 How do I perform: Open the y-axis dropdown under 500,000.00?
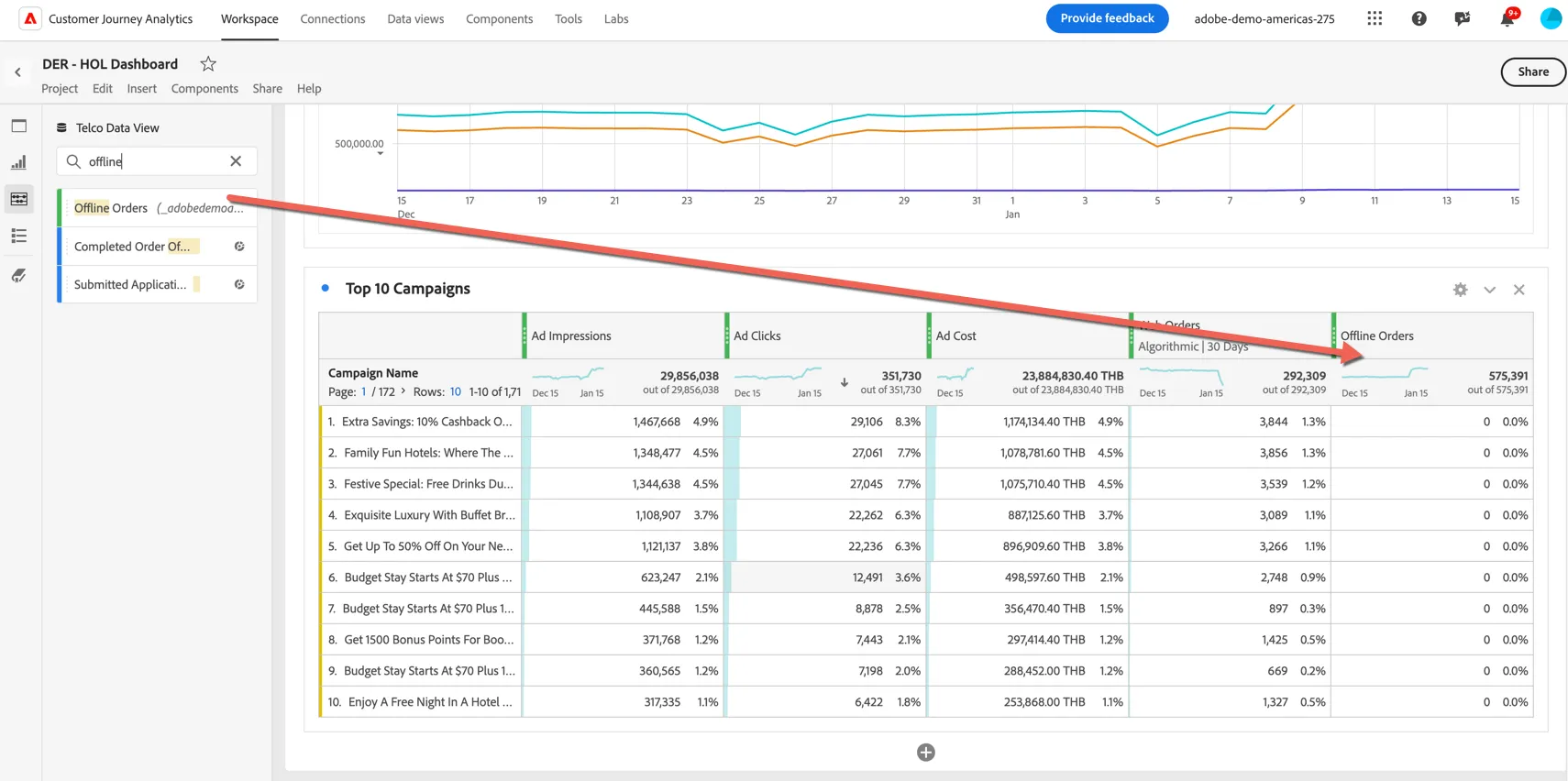pyautogui.click(x=381, y=154)
